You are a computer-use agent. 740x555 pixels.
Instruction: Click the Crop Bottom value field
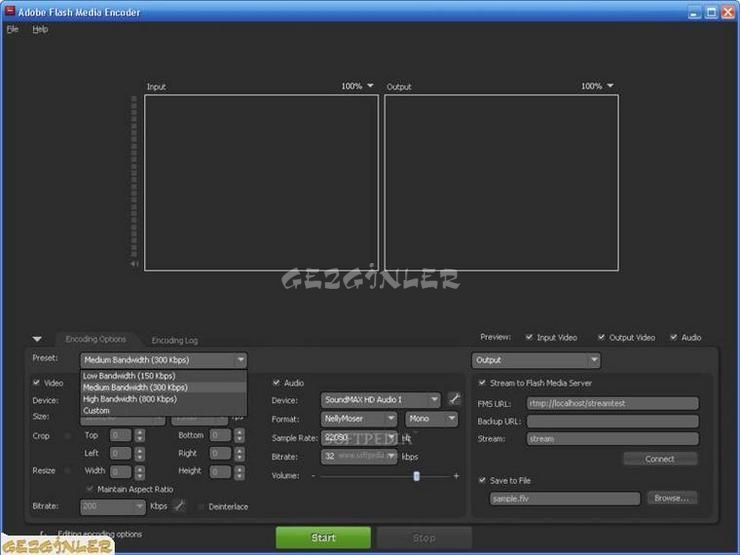click(x=220, y=435)
